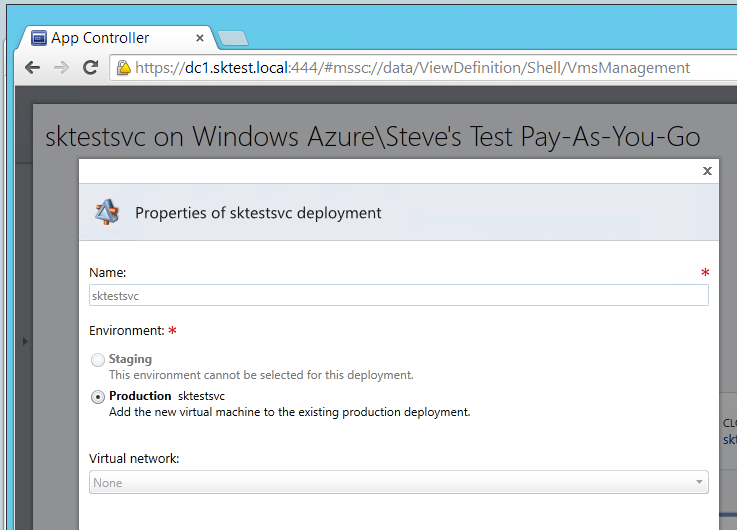Viewport: 737px width, 530px height.
Task: Open the Virtual network dropdown
Action: [x=399, y=482]
